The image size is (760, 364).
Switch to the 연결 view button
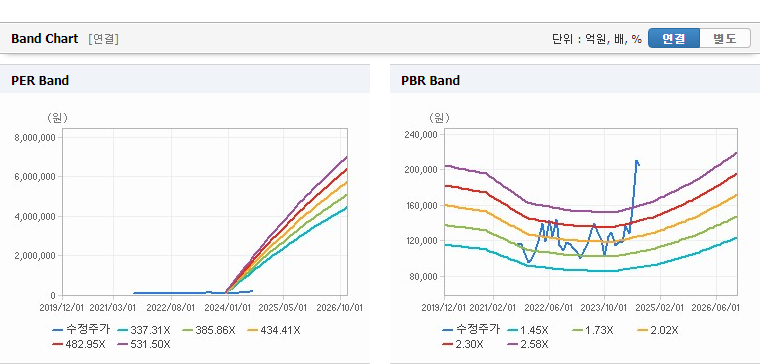tap(674, 38)
